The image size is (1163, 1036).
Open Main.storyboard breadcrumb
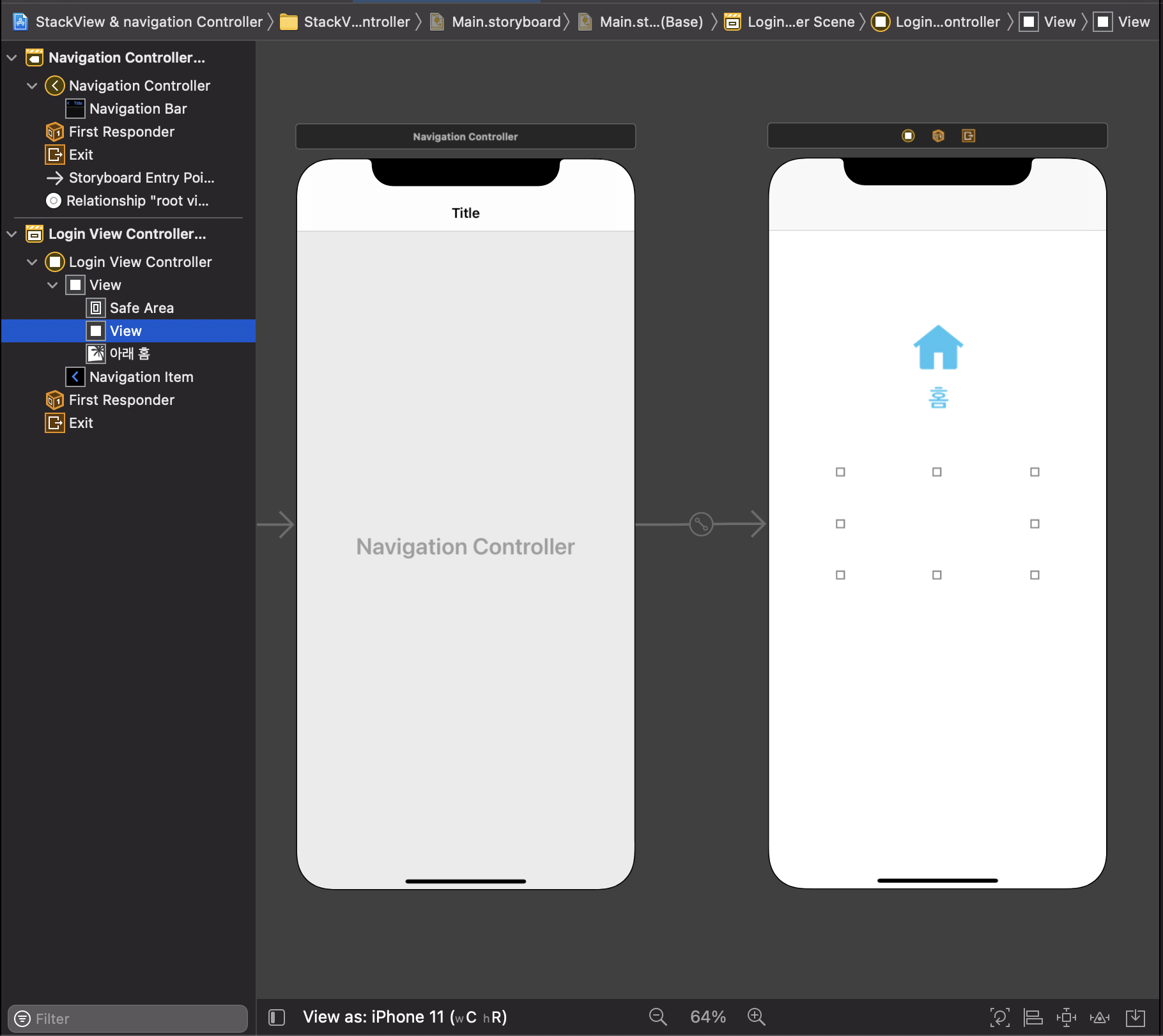[x=496, y=22]
